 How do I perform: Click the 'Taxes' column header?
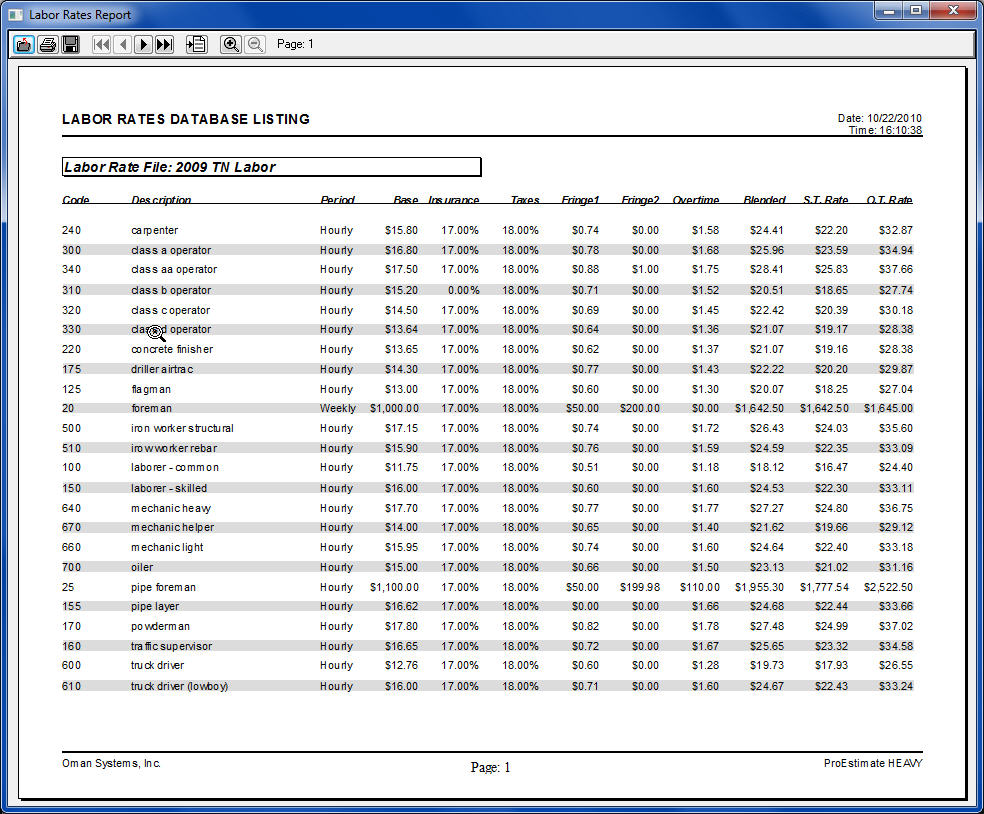pyautogui.click(x=525, y=200)
